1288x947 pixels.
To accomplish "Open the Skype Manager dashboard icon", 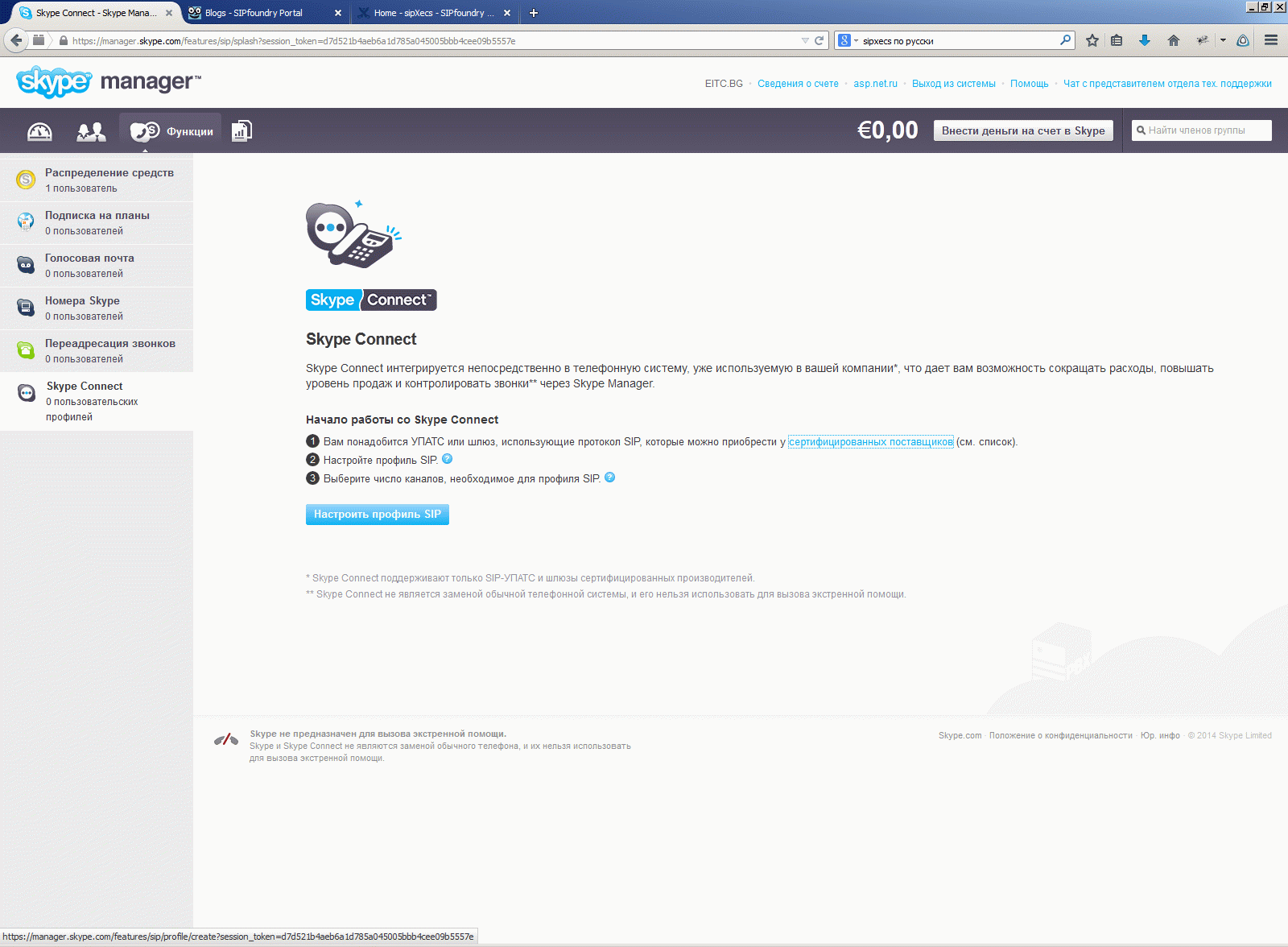I will click(39, 131).
